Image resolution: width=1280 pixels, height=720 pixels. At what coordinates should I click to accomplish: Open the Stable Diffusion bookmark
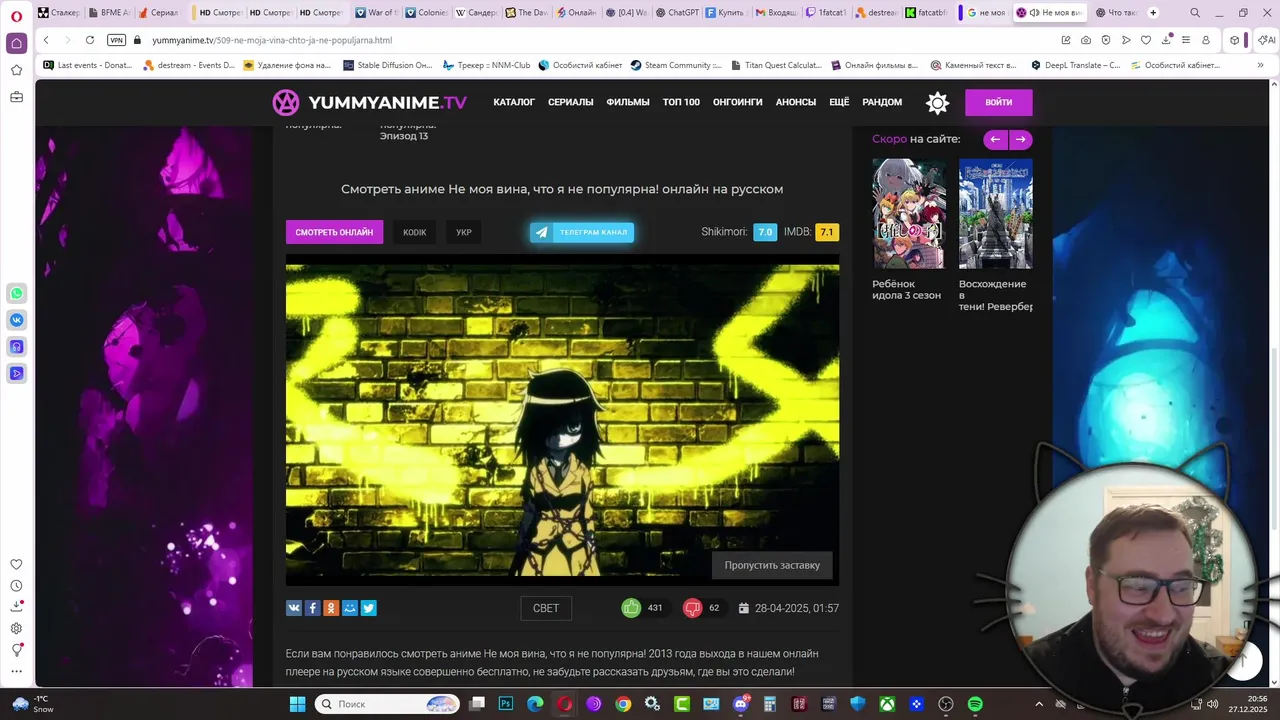(x=388, y=65)
